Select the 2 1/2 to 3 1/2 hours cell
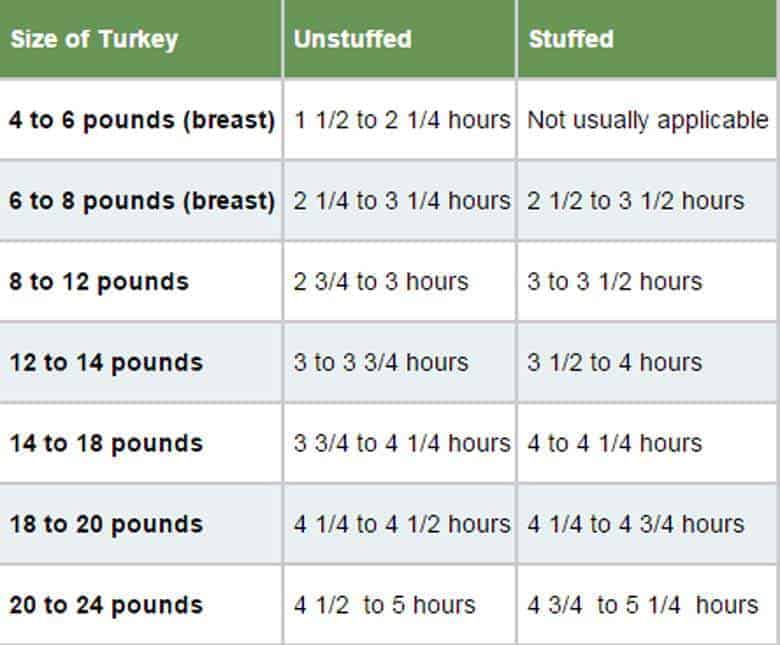Image resolution: width=780 pixels, height=645 pixels. click(647, 201)
